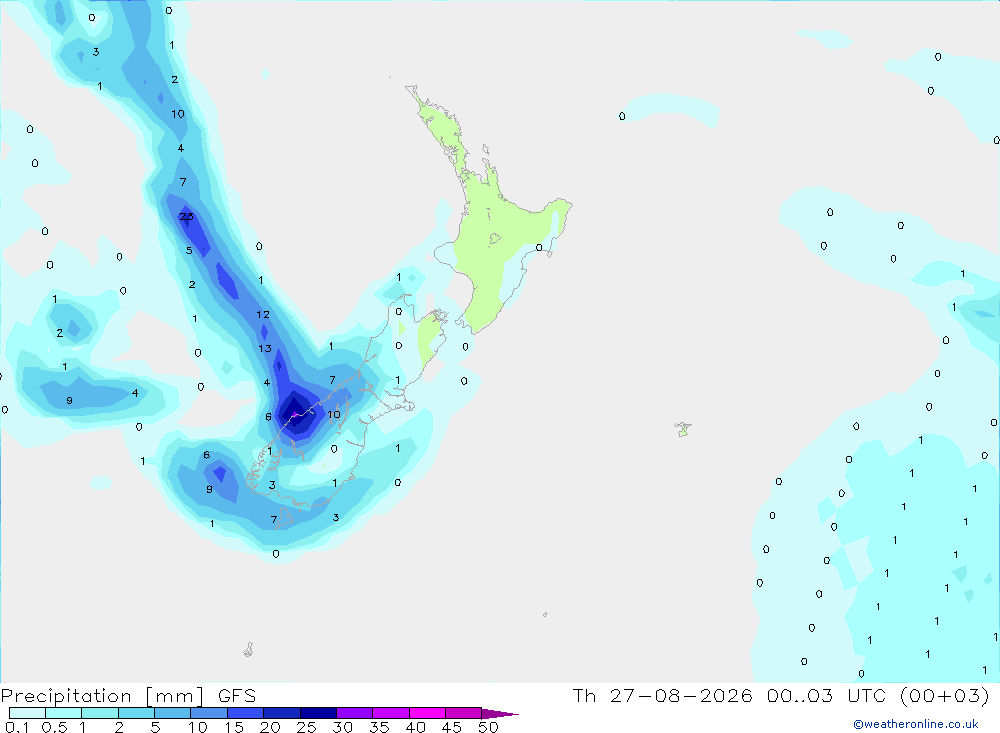Click the 40–45 mm magenta legend swatch
1000x733 pixels.
427,713
